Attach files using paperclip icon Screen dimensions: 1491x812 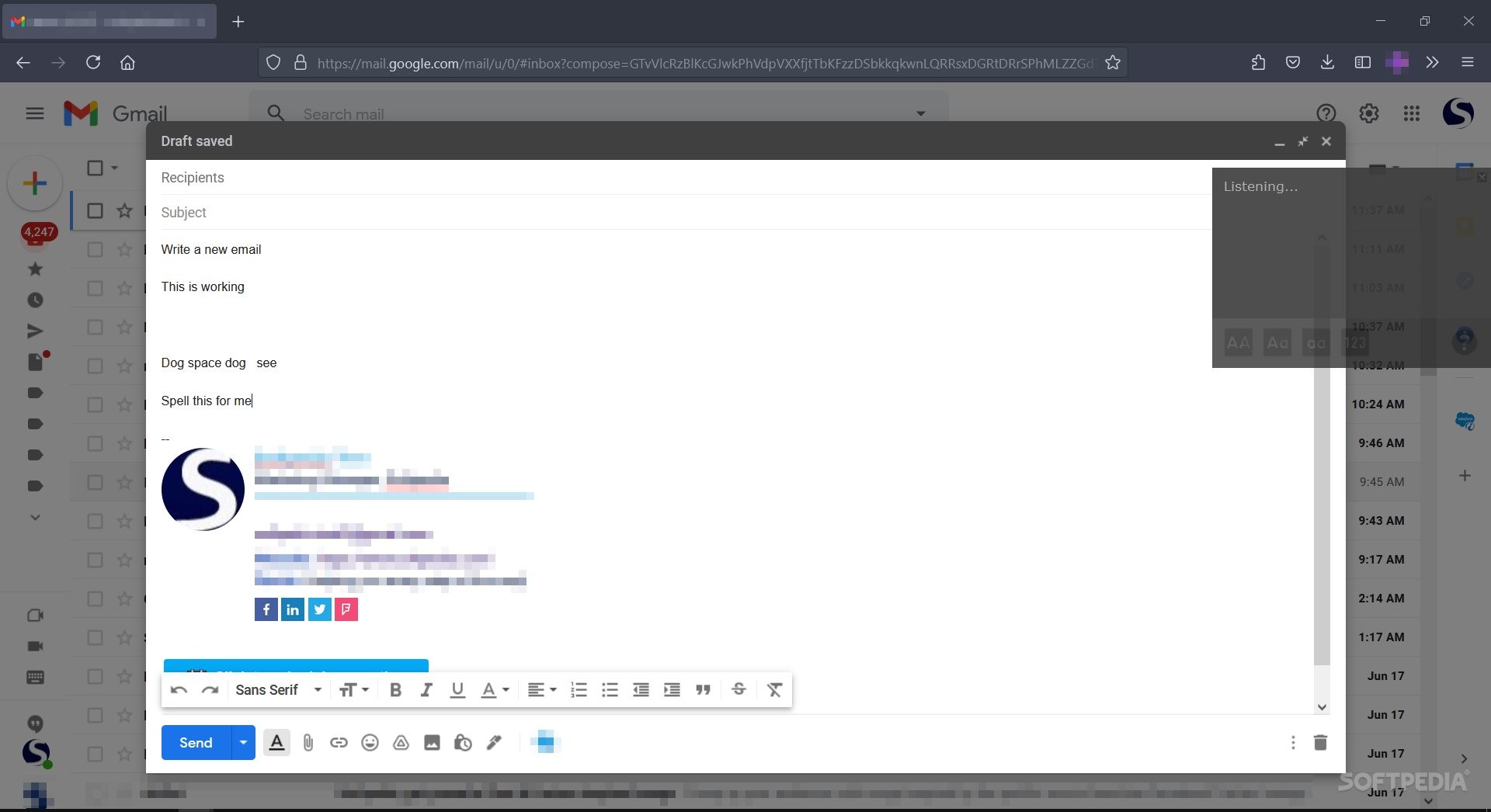[308, 743]
